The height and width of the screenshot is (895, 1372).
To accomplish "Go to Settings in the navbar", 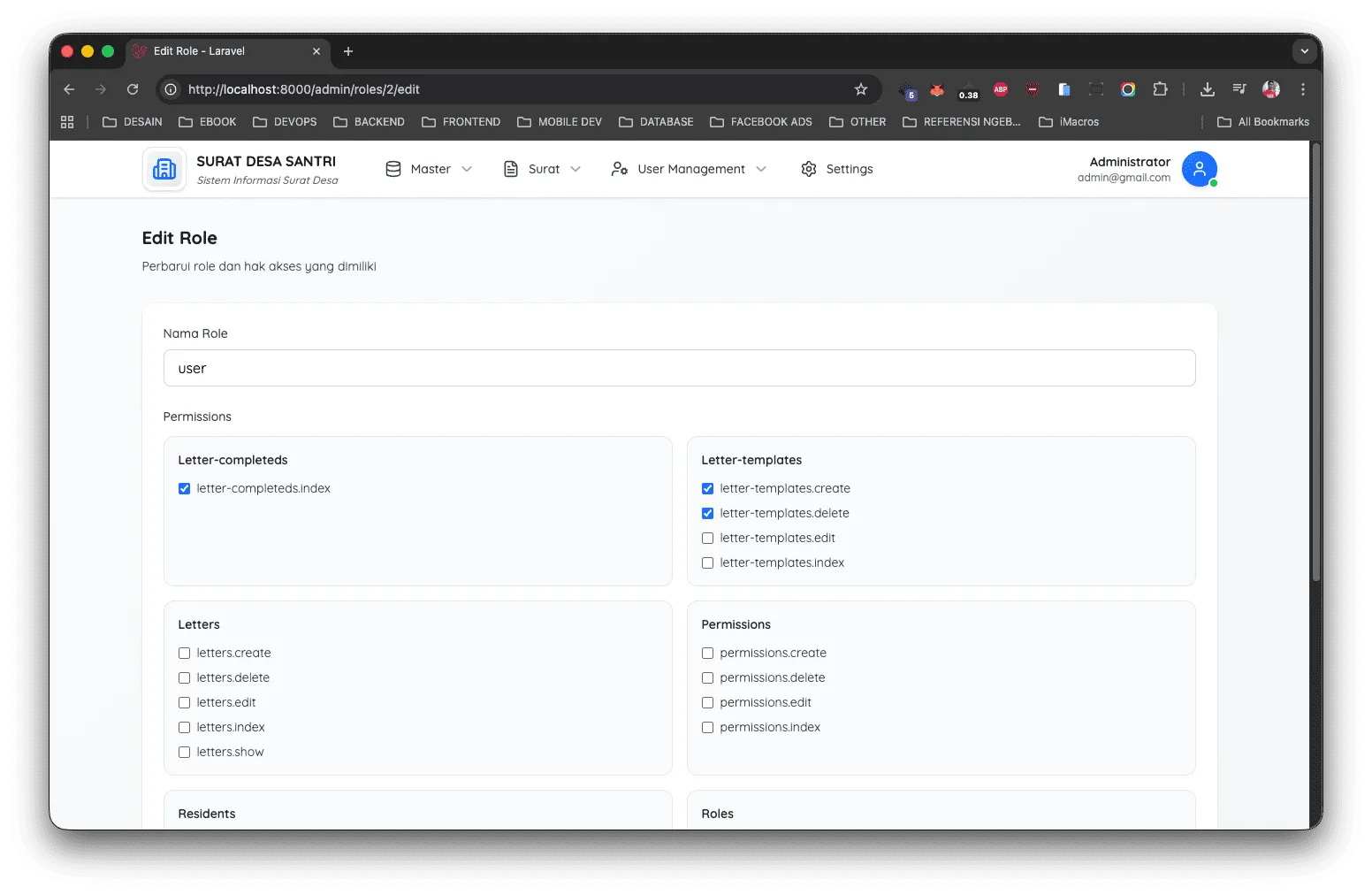I will [x=837, y=169].
